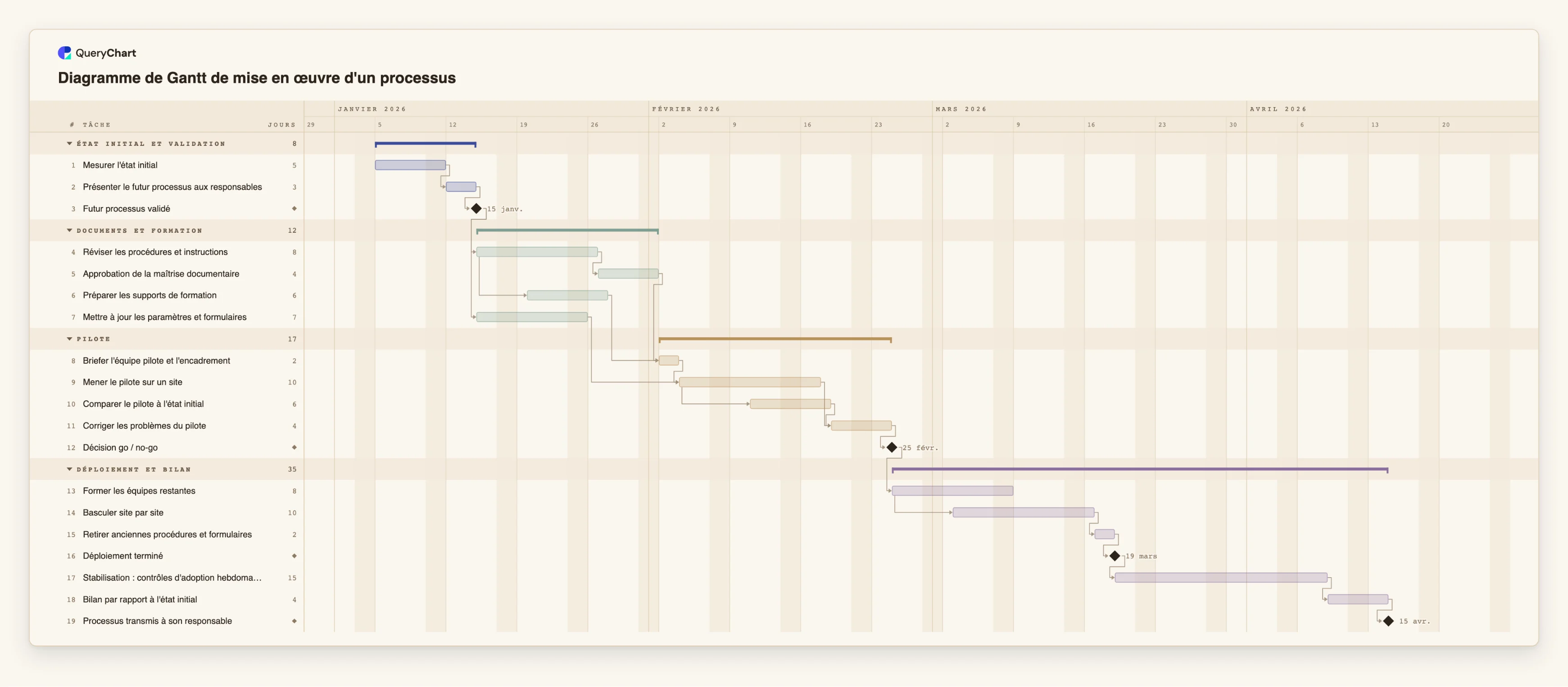
Task: Select the Basculer site par site bar
Action: [x=1023, y=512]
